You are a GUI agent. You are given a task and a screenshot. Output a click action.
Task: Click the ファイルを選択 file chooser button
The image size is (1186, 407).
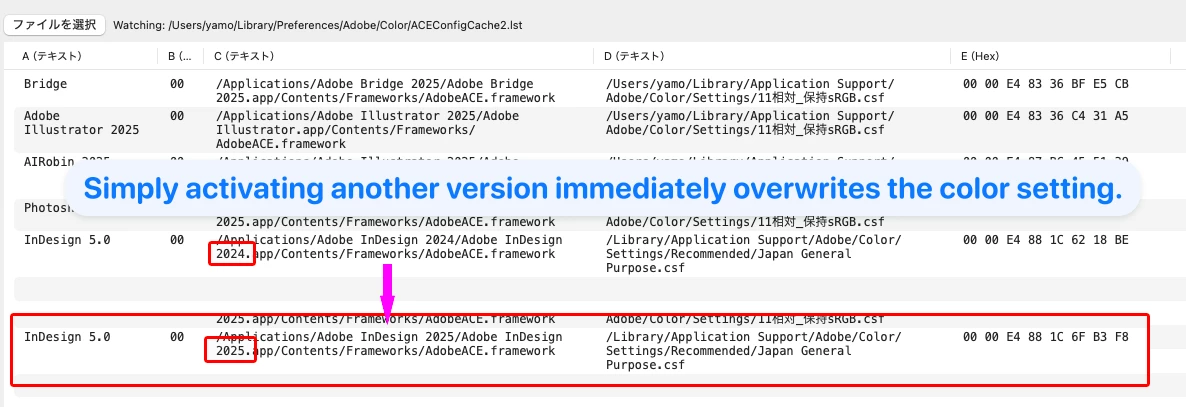(x=54, y=24)
